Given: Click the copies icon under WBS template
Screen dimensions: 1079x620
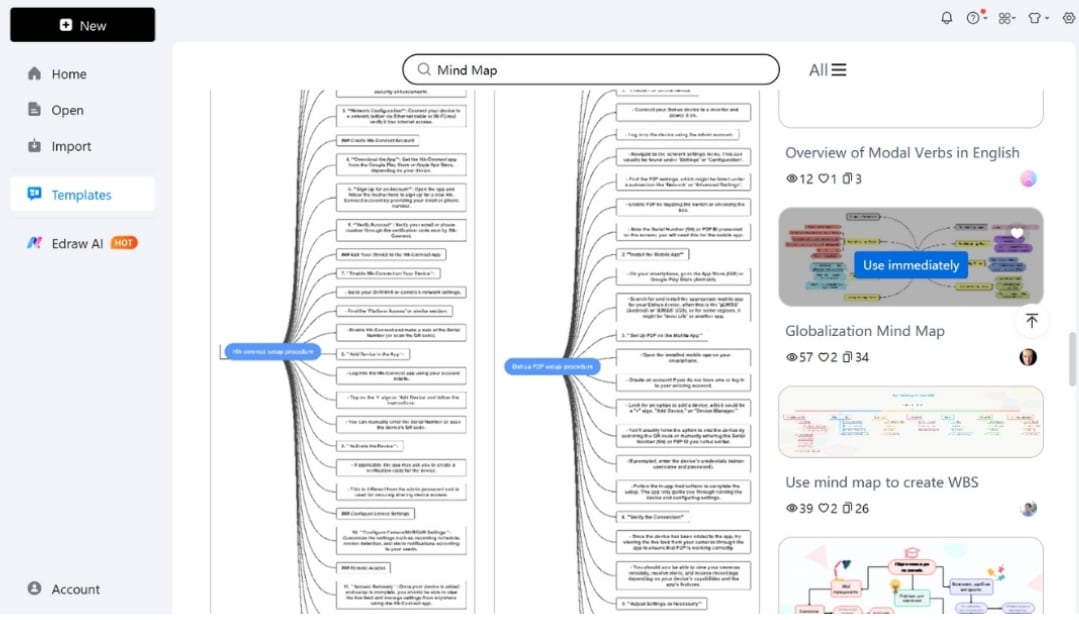Looking at the screenshot, I should [847, 509].
